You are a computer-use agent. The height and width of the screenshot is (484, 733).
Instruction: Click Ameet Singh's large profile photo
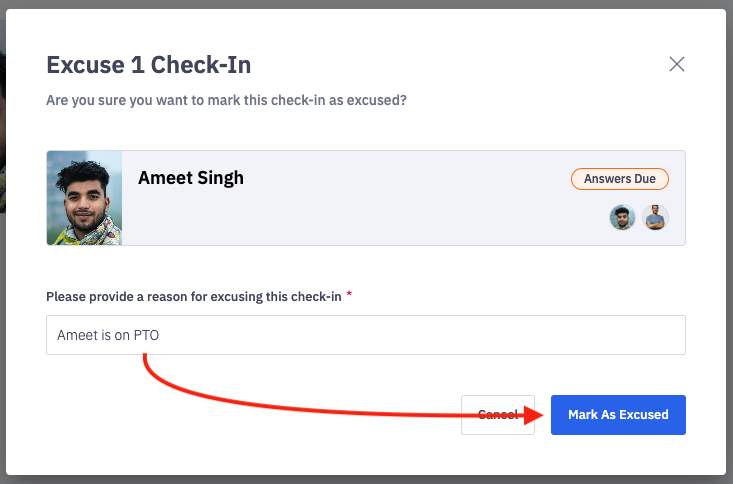(x=84, y=198)
